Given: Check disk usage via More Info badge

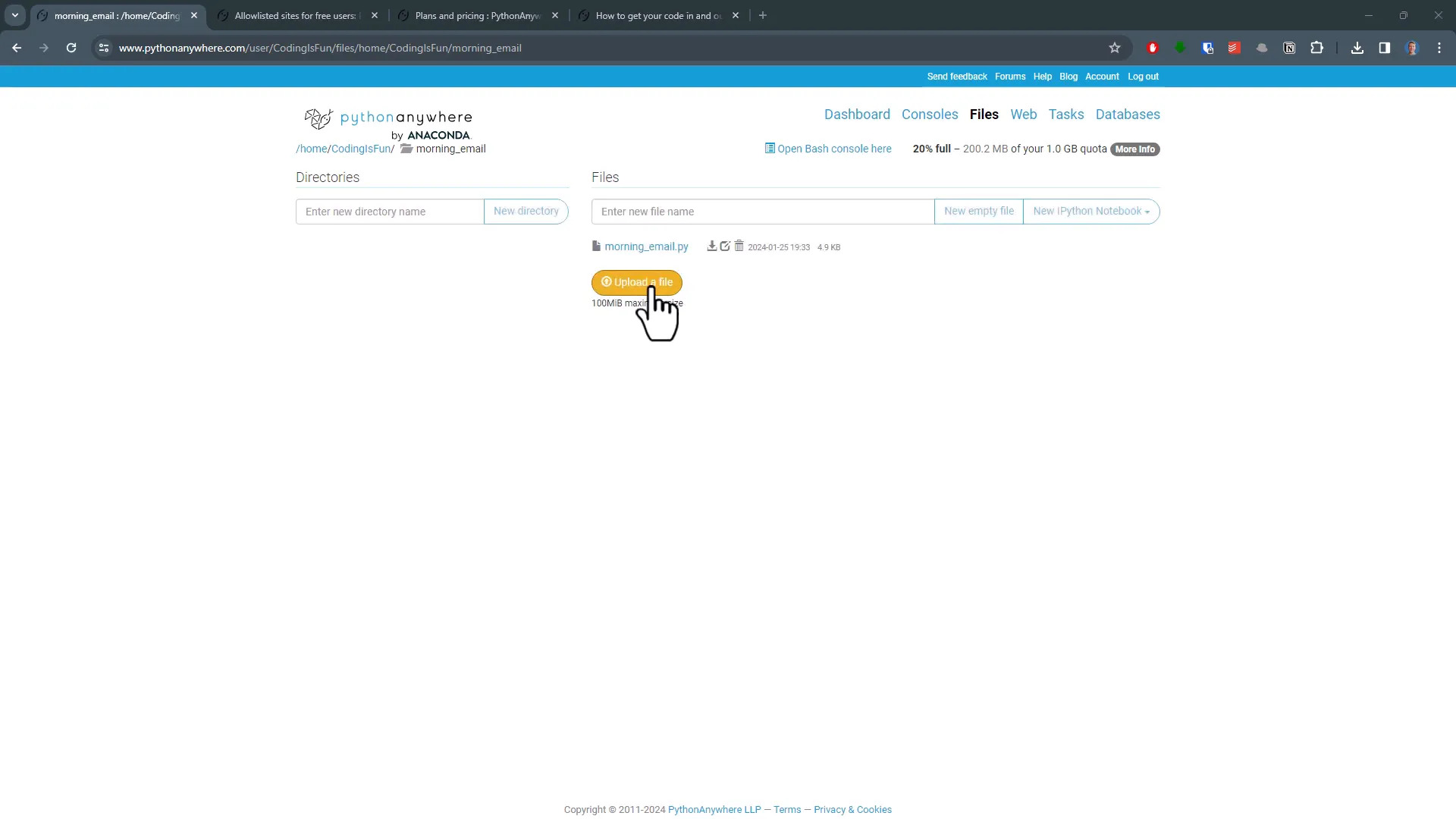Looking at the screenshot, I should click(1134, 149).
